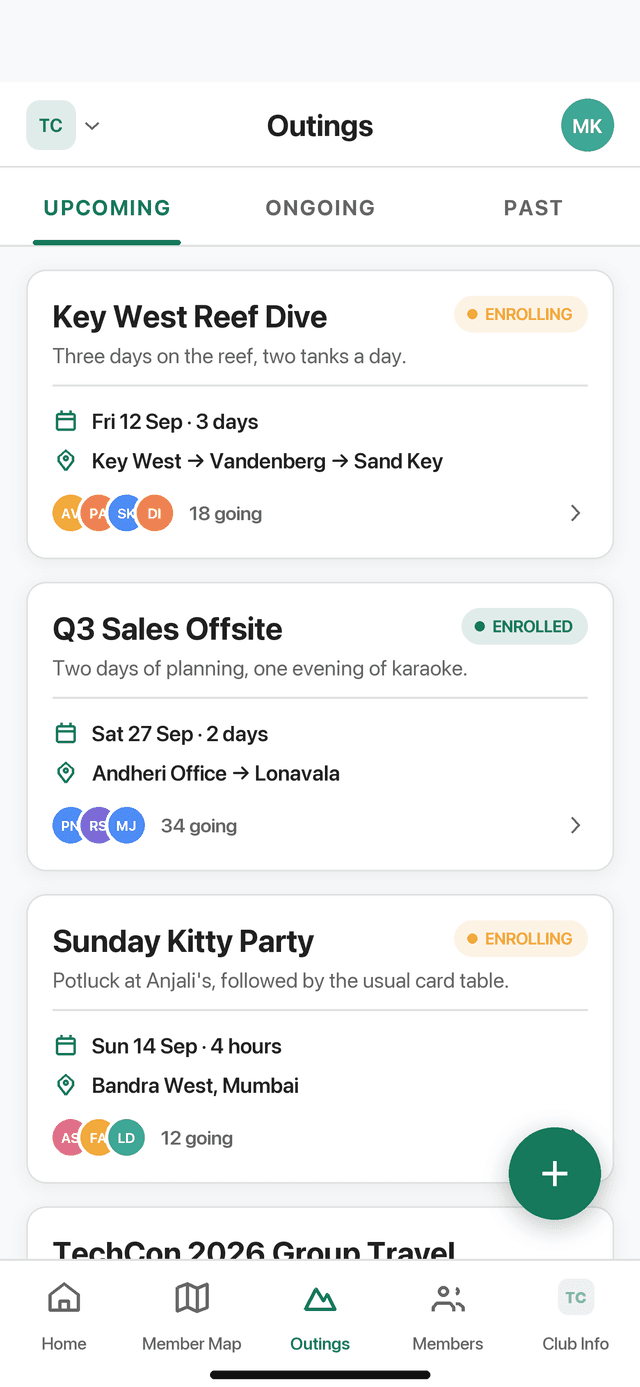Select the Upcoming tab
640x1387 pixels.
(x=107, y=208)
